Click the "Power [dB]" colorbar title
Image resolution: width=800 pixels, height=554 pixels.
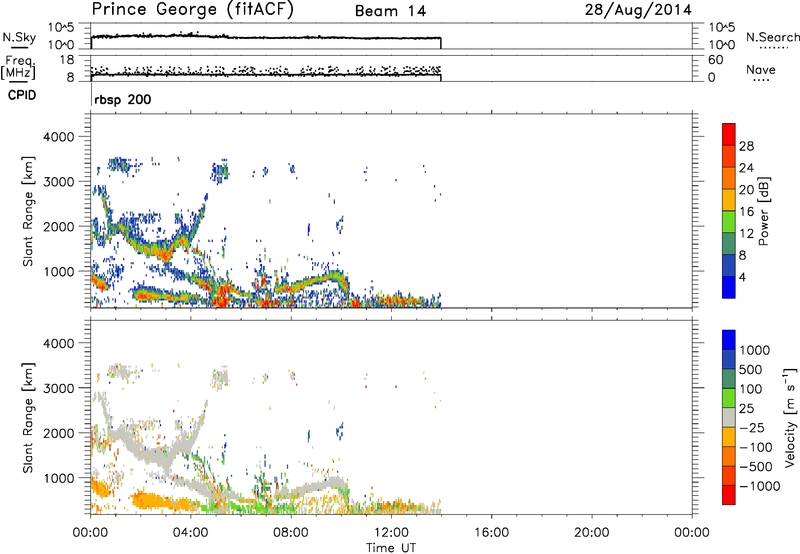764,211
